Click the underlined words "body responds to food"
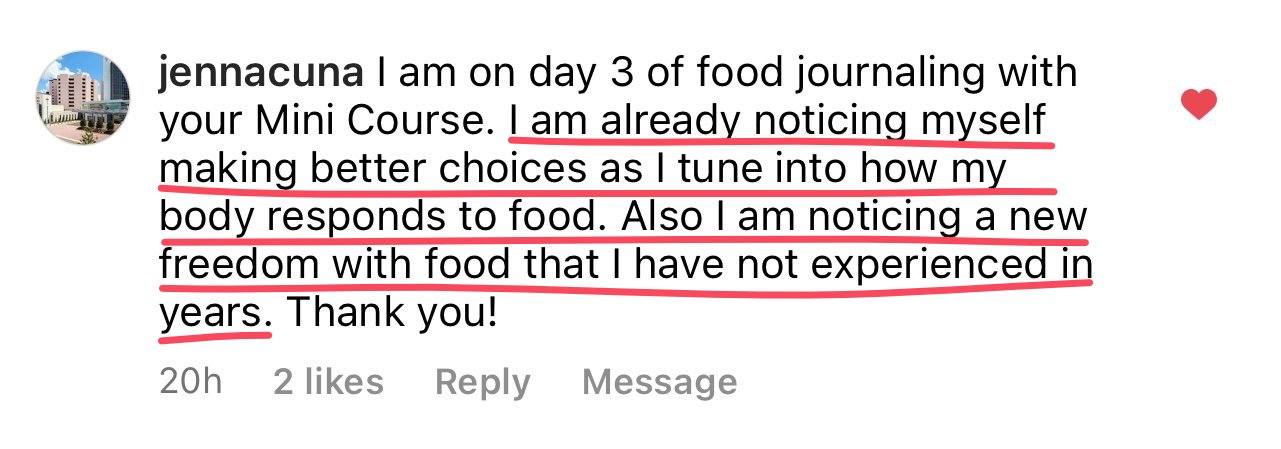 (385, 217)
